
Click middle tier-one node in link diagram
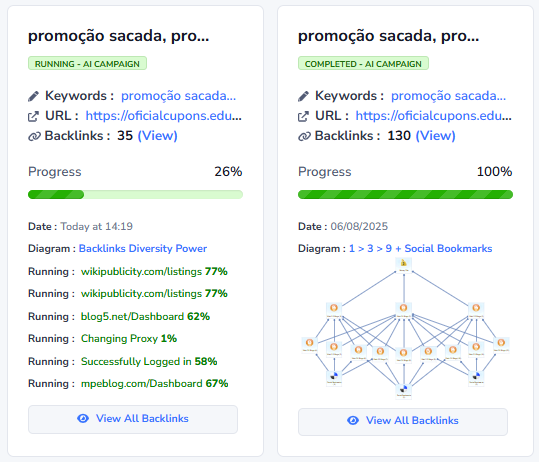pos(404,310)
